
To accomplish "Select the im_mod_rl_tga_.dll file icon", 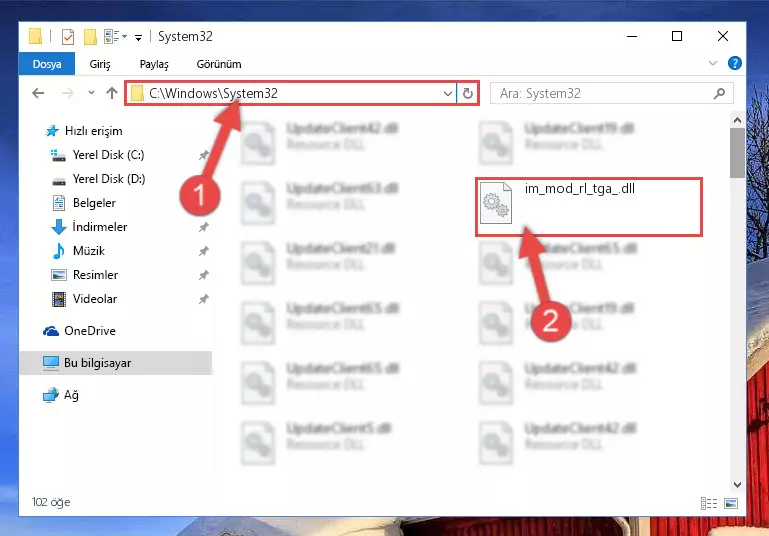I will pos(495,203).
